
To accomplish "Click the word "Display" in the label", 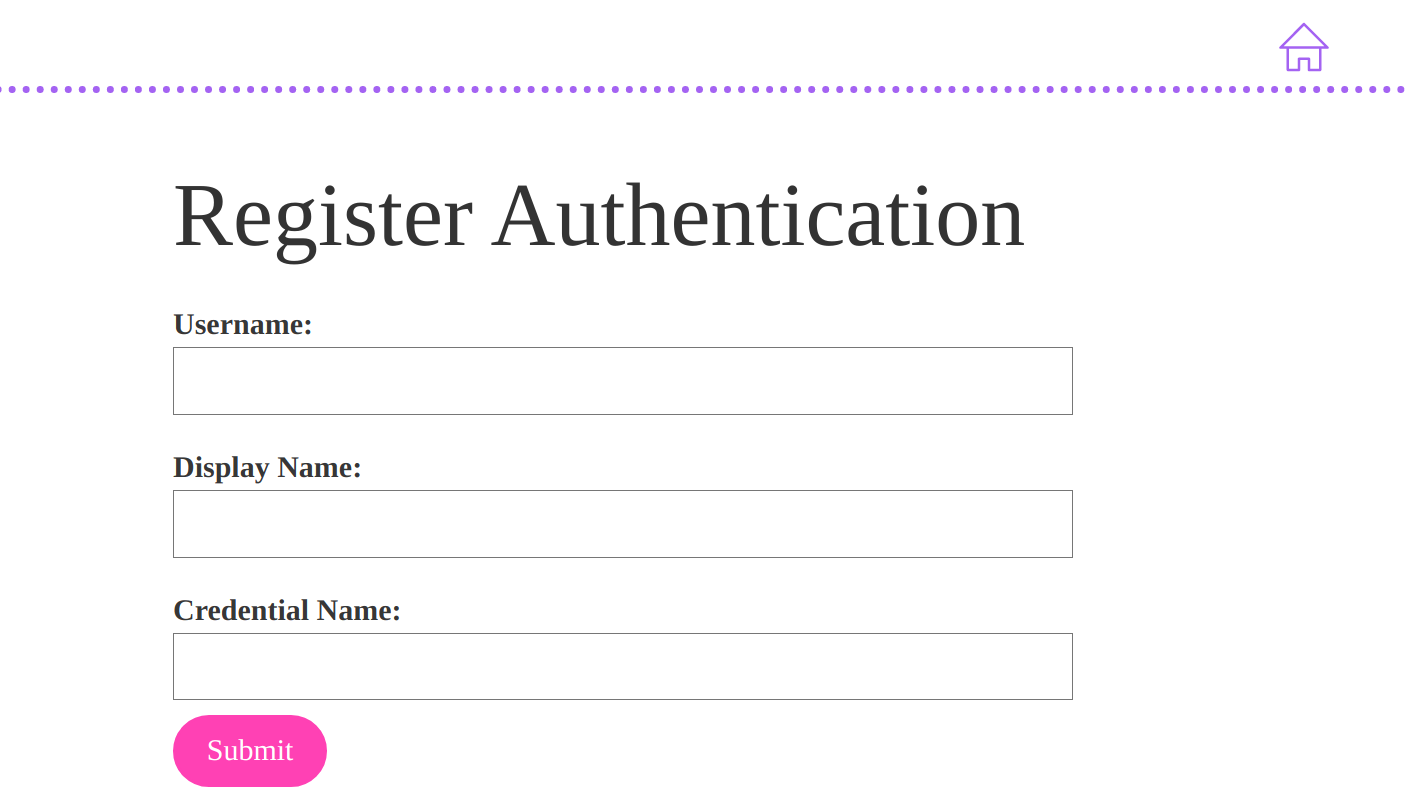I will 221,467.
